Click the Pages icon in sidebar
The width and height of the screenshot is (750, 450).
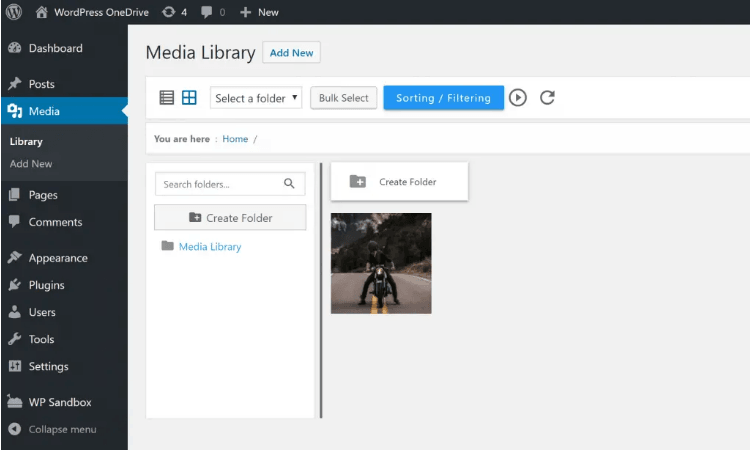click(15, 195)
